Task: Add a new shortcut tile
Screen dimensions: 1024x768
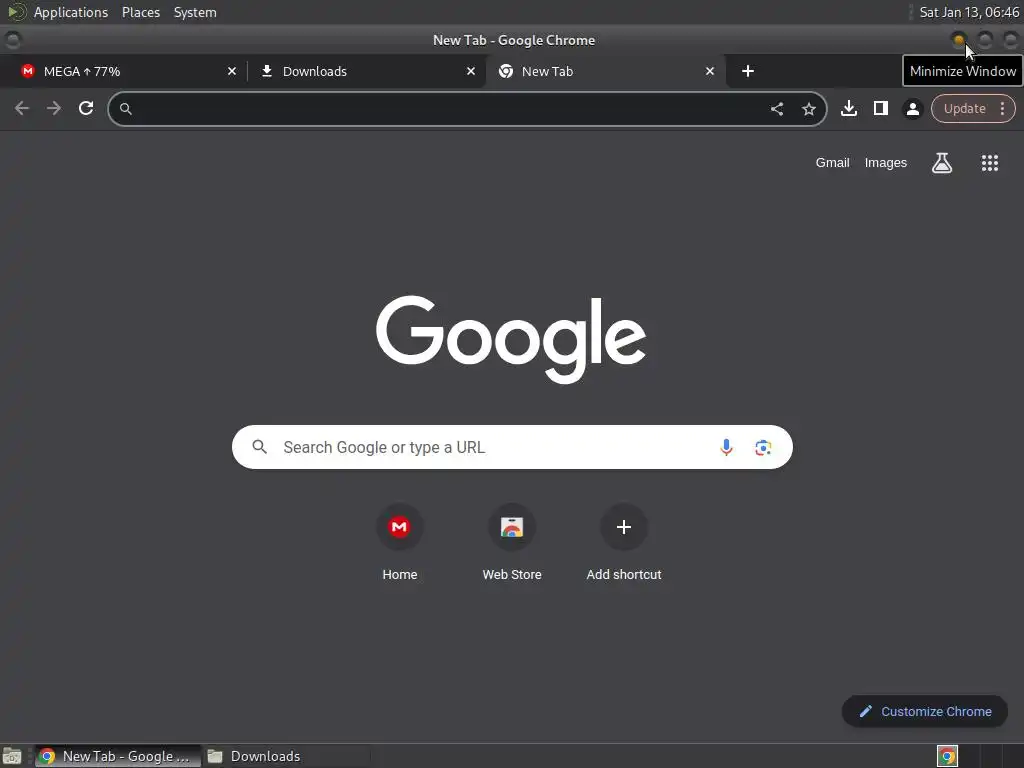Action: [x=624, y=543]
